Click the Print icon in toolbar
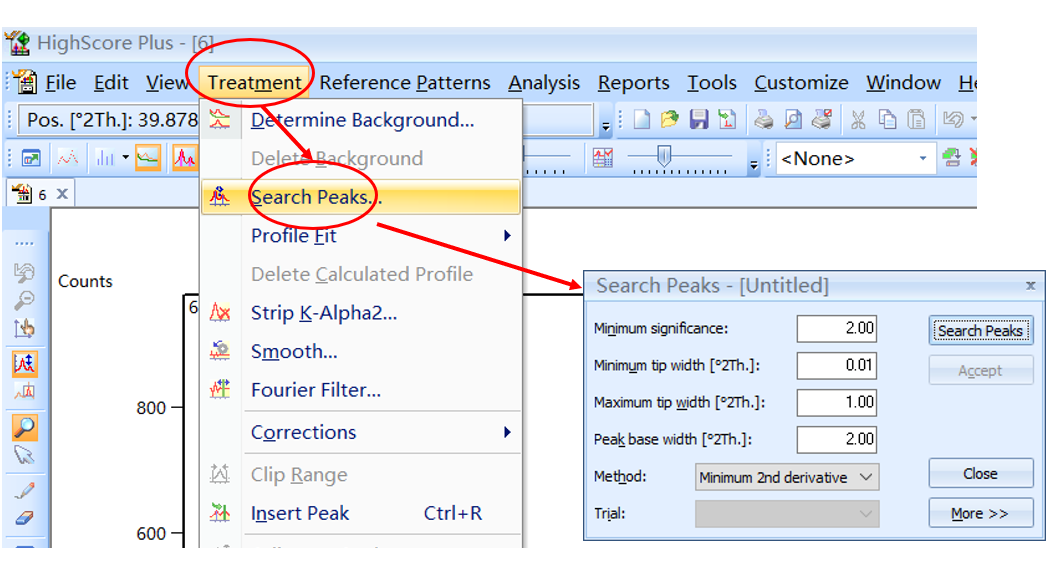Viewport: 1050px width, 561px height. pos(763,121)
